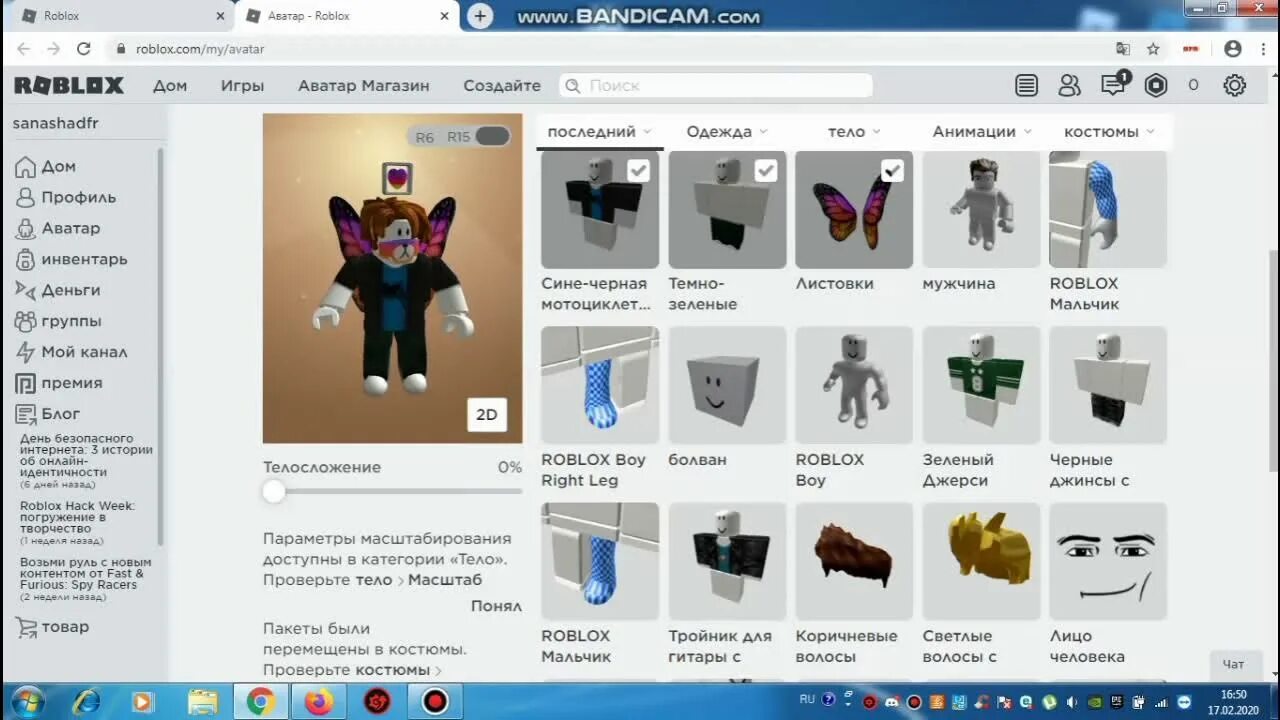Click the translate page icon in address bar

[x=1123, y=49]
